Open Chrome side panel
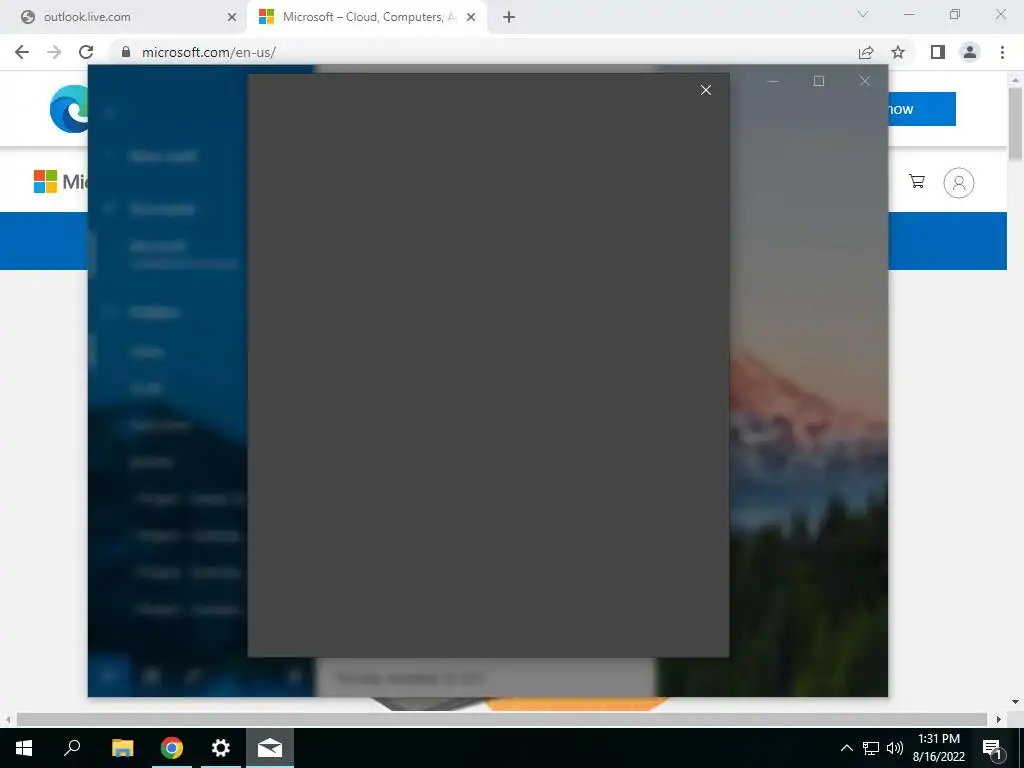1024x768 pixels. 938,52
